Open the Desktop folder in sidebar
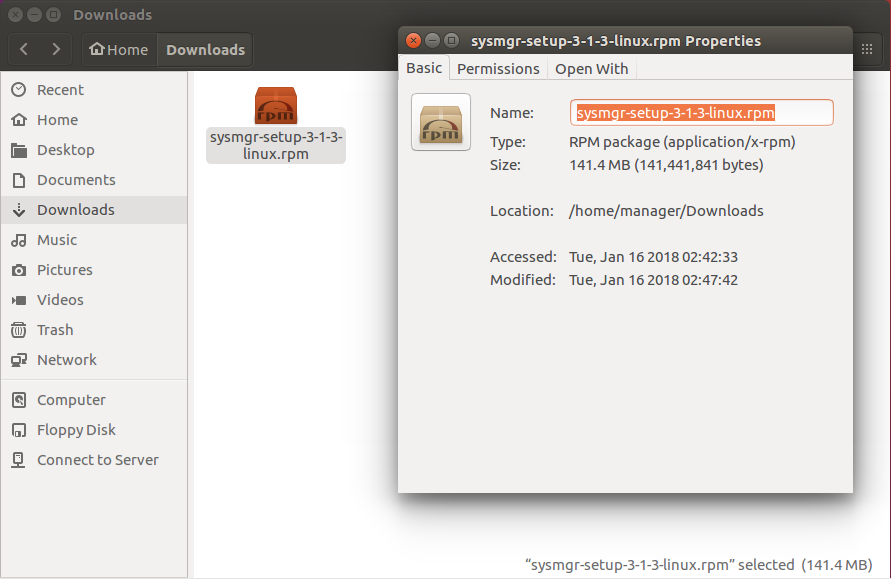The height and width of the screenshot is (579, 891). [94, 150]
